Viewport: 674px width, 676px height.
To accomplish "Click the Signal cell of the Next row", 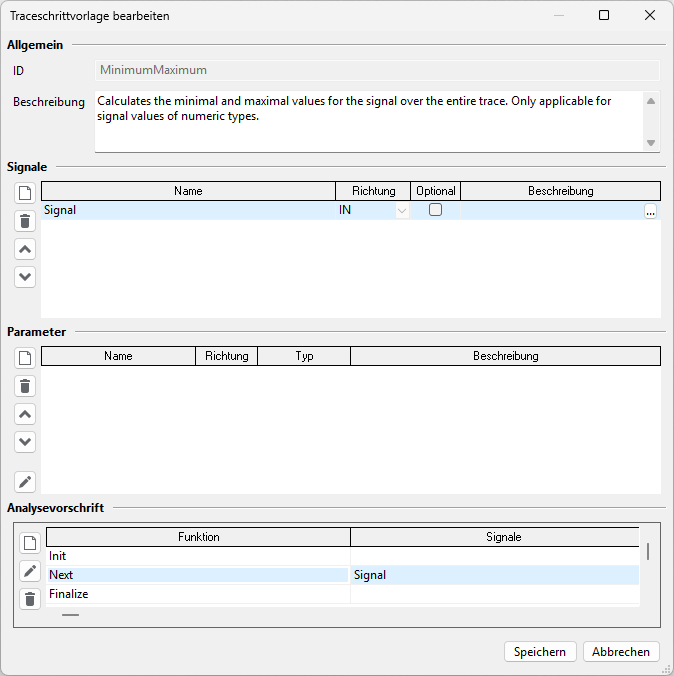I will [495, 575].
